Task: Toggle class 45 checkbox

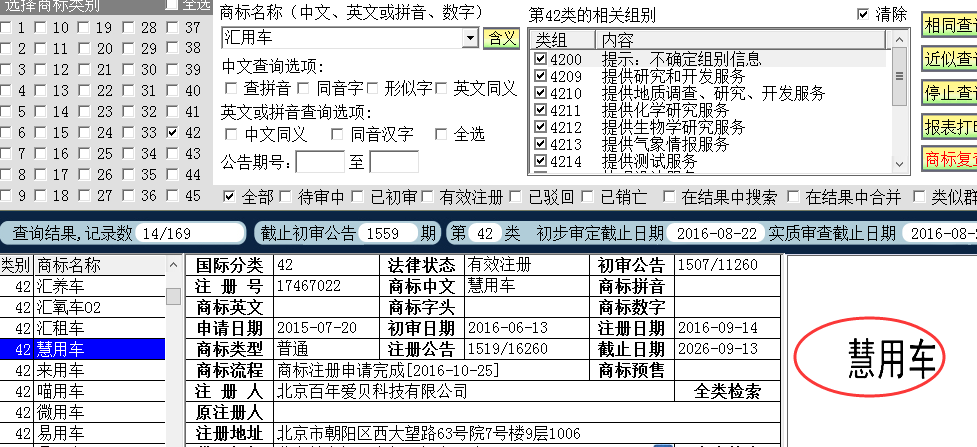Action: click(x=173, y=196)
